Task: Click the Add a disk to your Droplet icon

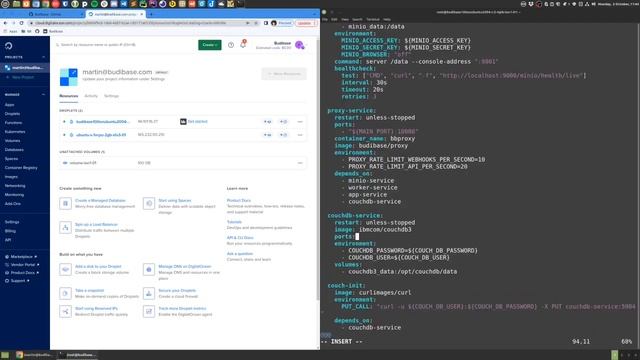Action: click(65, 269)
